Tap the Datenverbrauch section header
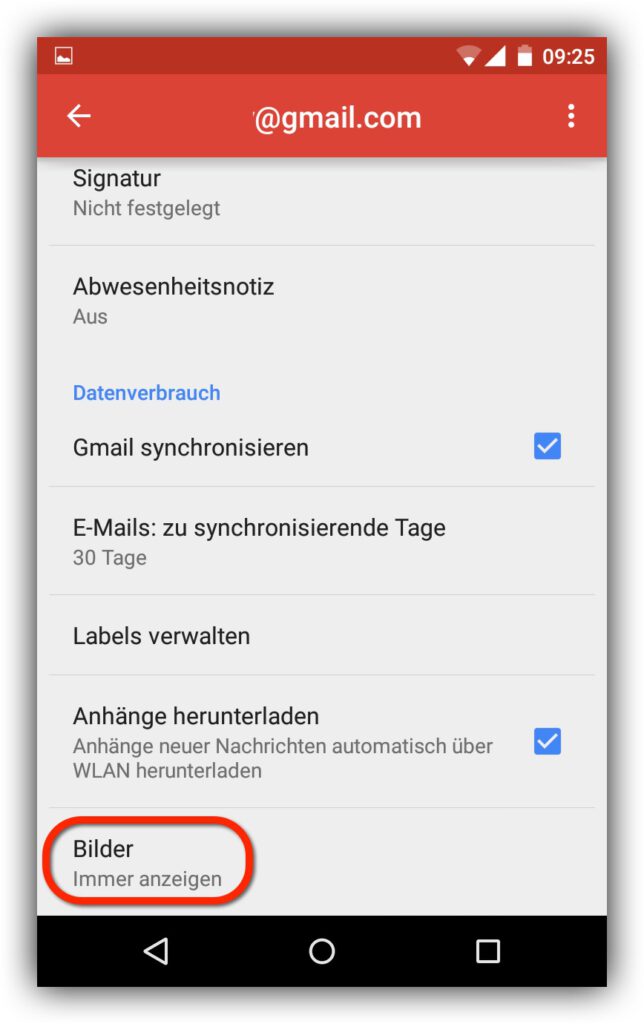This screenshot has width=644, height=1024. click(146, 392)
